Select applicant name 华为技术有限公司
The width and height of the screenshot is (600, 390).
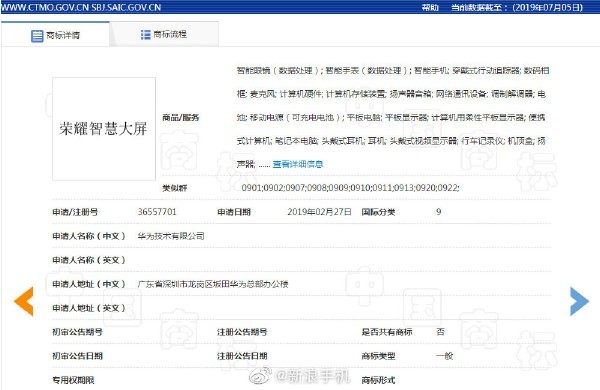[171, 236]
